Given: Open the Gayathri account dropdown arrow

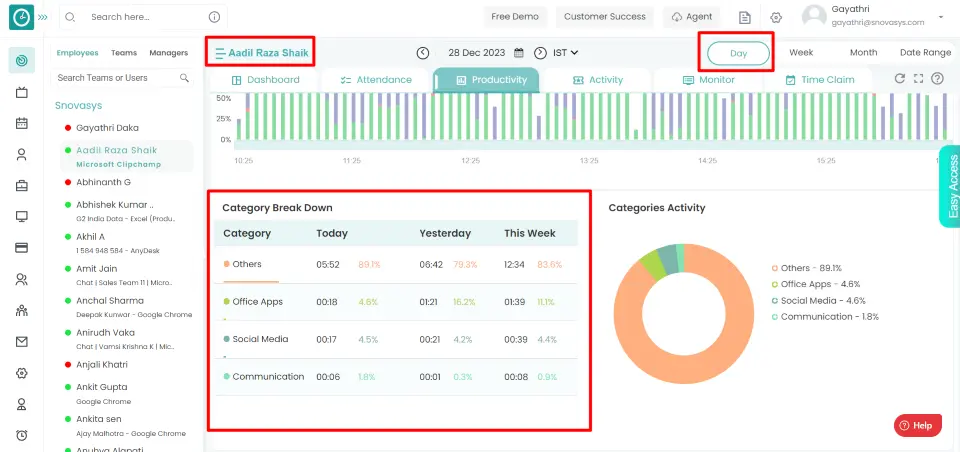Looking at the screenshot, I should click(941, 17).
